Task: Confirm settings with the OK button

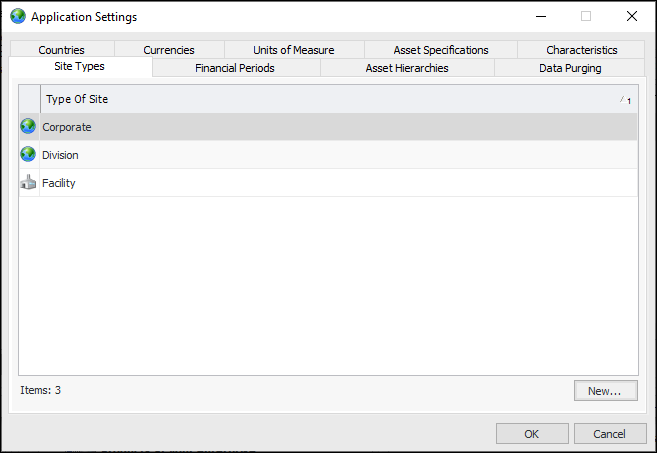Action: (x=532, y=434)
